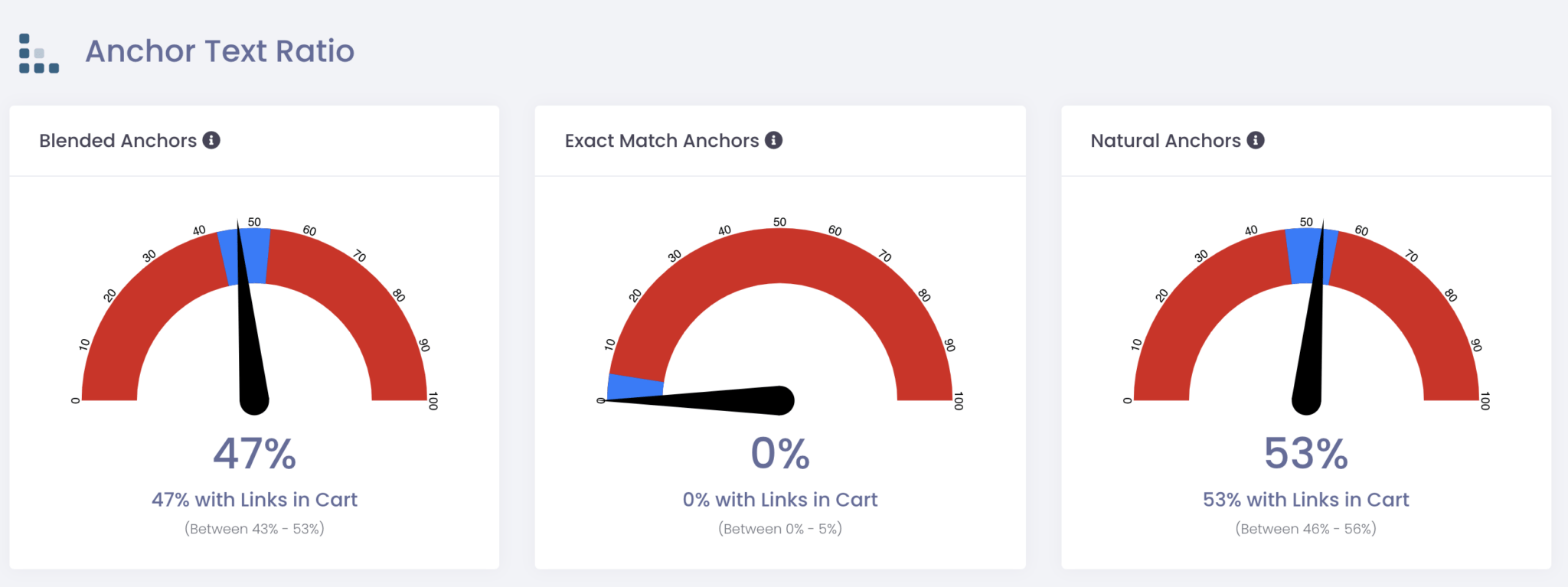Click the Blended Anchors info icon

[x=211, y=140]
